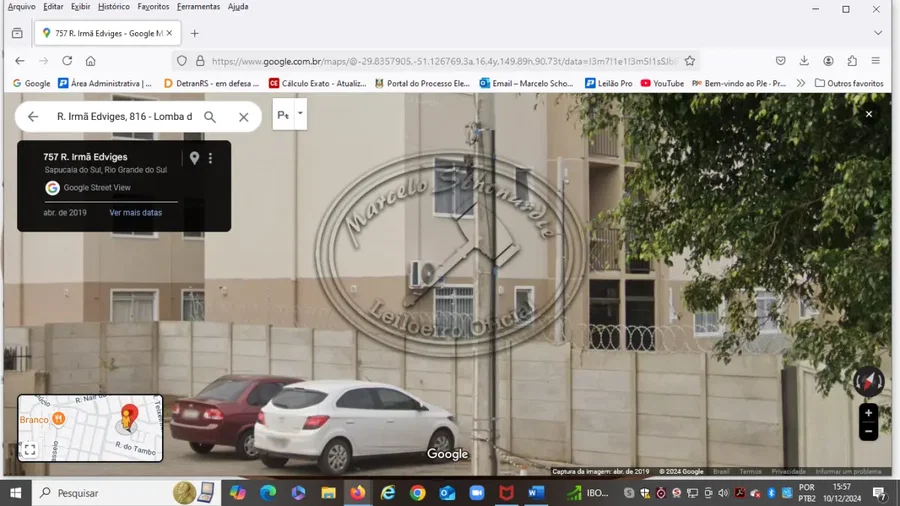900x506 pixels.
Task: Open the browser home page
Action: pyautogui.click(x=91, y=61)
